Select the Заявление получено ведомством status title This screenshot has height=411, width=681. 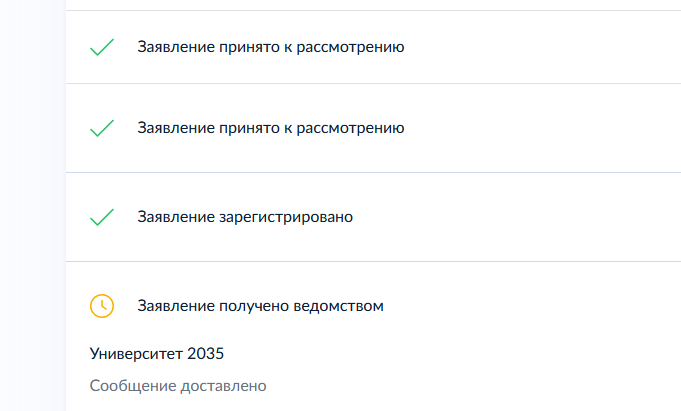pyautogui.click(x=260, y=306)
